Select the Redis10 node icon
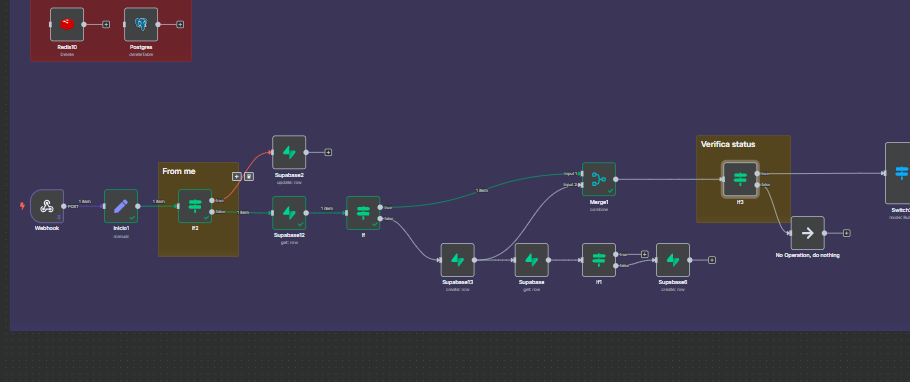The width and height of the screenshot is (910, 382). [x=67, y=24]
